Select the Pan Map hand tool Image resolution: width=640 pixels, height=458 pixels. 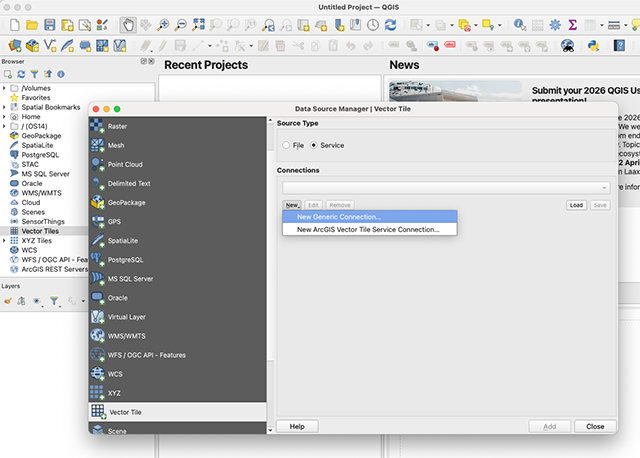click(128, 25)
